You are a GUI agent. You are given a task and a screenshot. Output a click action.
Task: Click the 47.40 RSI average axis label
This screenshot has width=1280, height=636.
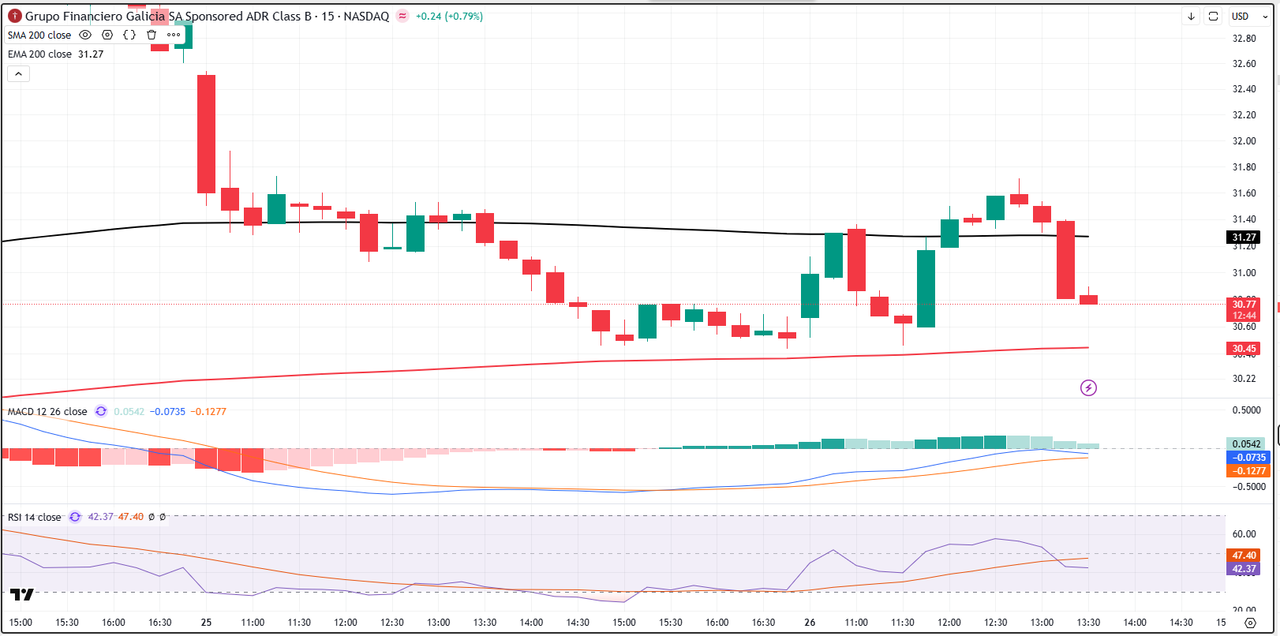(1243, 554)
